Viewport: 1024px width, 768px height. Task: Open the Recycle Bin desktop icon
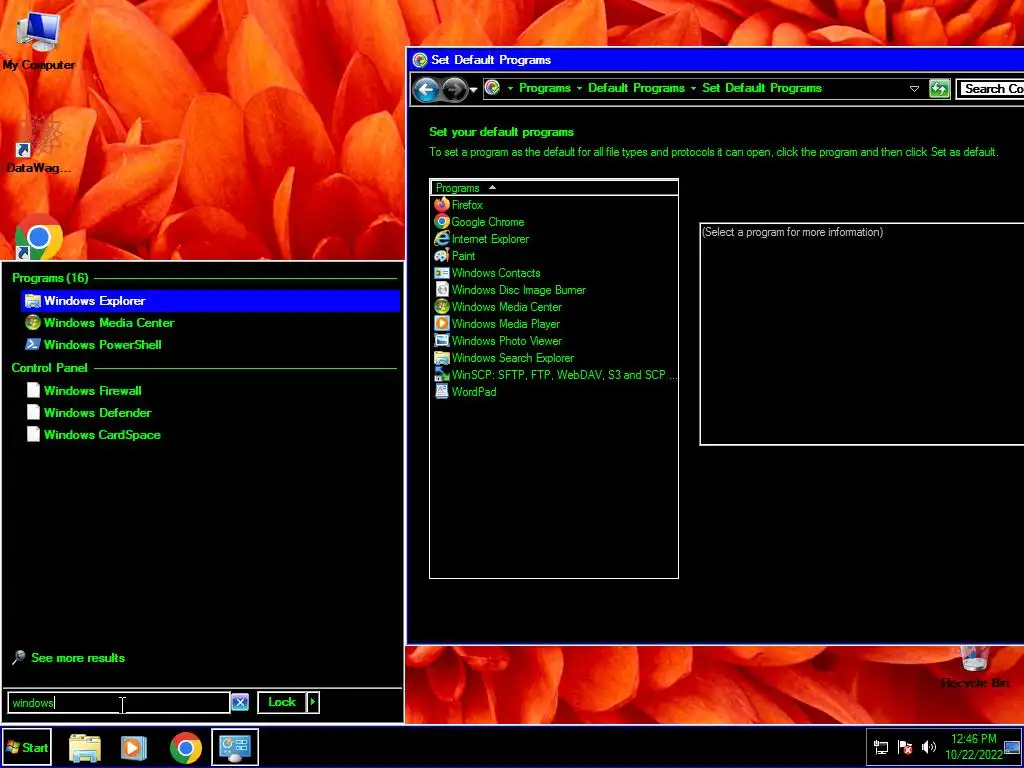click(974, 667)
